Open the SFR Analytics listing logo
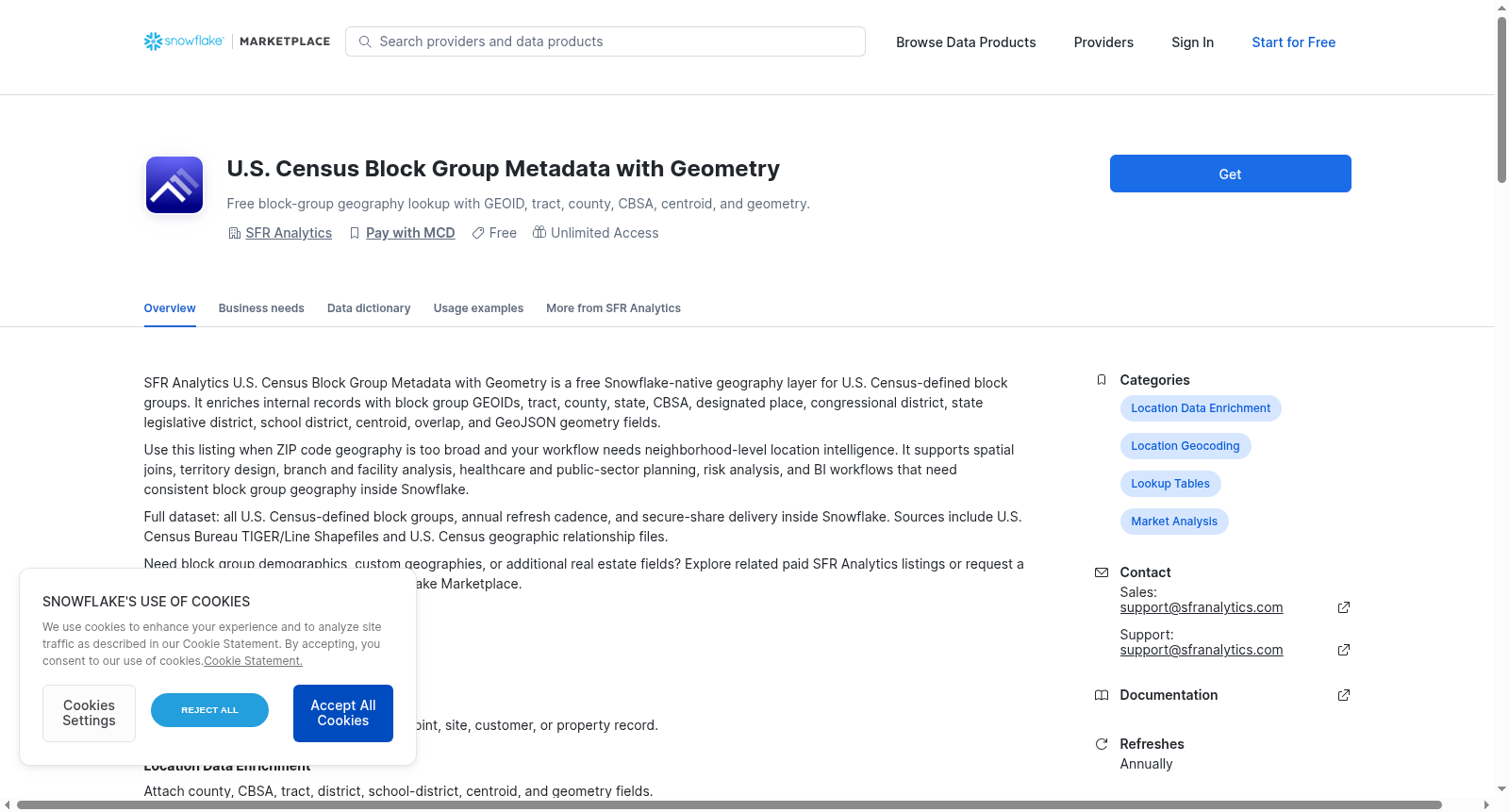This screenshot has width=1509, height=812. [x=174, y=185]
